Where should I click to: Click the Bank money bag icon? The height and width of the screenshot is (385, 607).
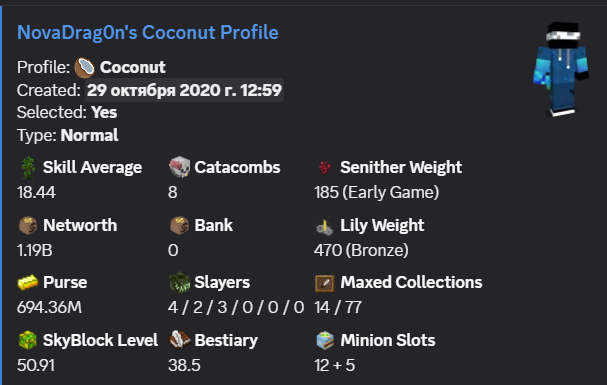pos(179,225)
